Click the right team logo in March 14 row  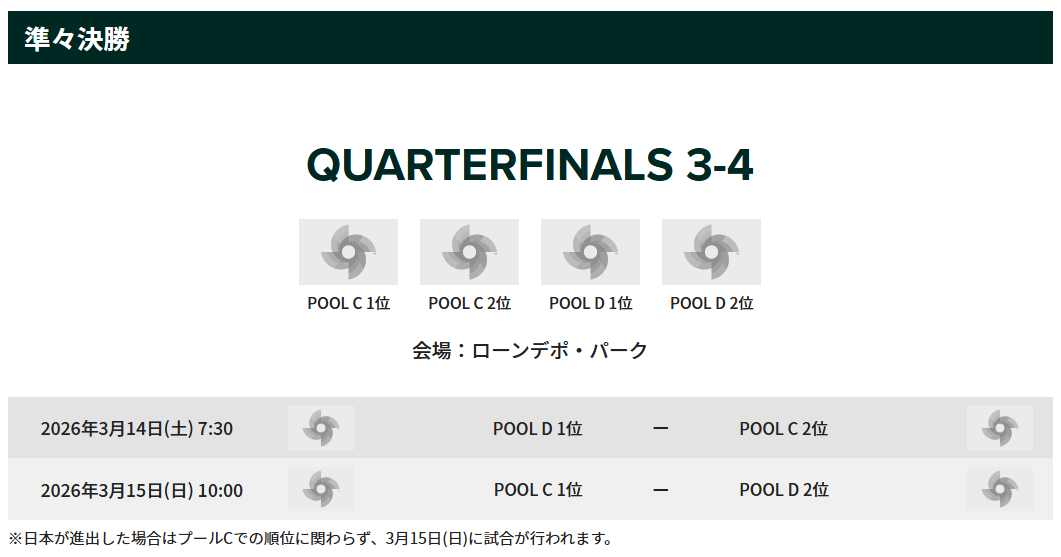click(999, 428)
